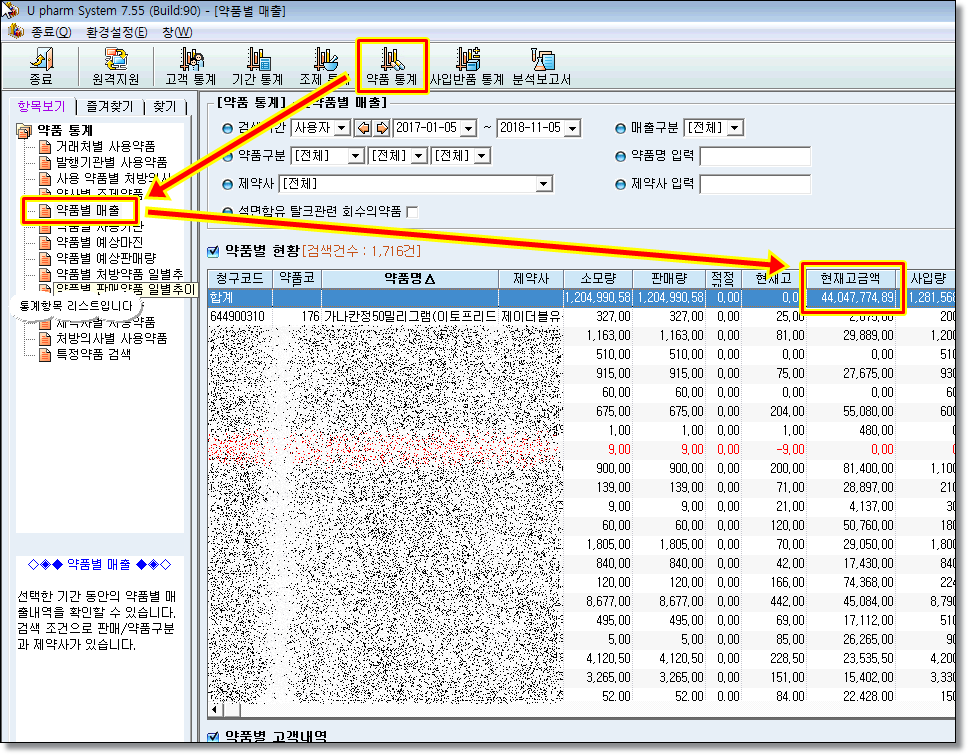Click the next period right arrow button

coord(381,128)
